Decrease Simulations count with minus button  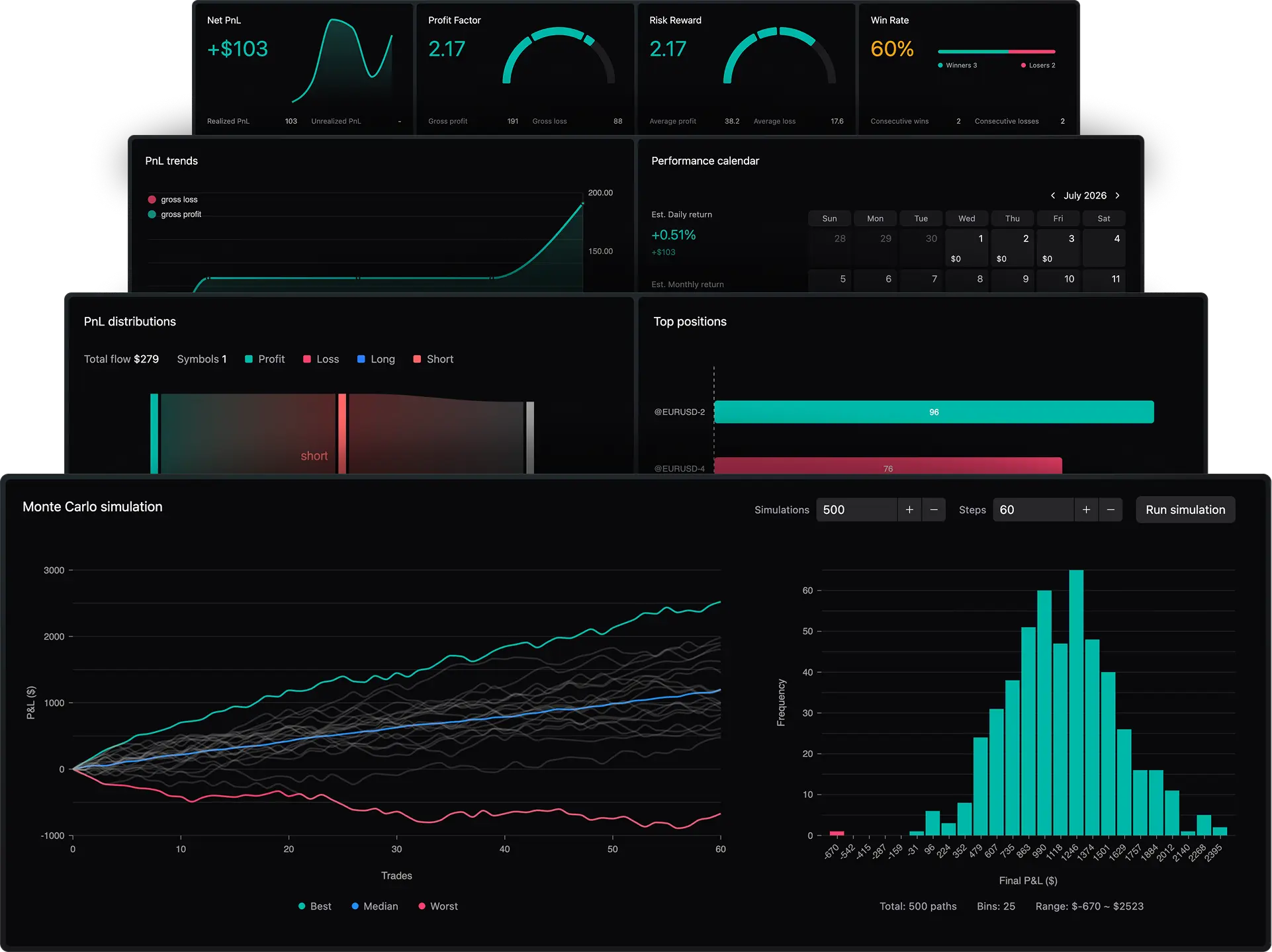point(934,509)
